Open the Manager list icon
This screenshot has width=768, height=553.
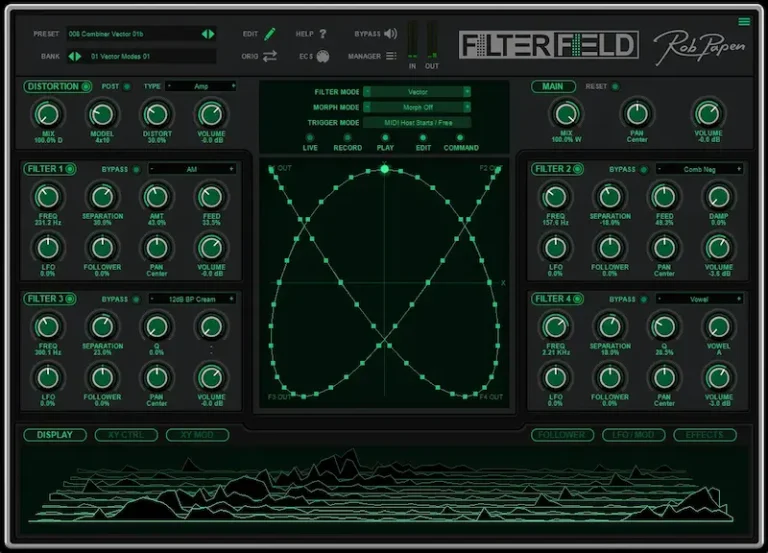pos(391,56)
